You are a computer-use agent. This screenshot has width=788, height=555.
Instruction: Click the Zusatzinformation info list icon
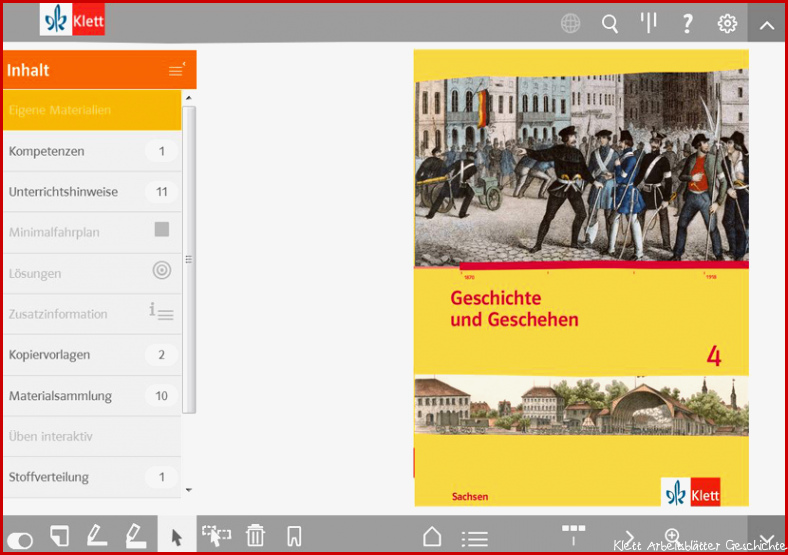click(x=161, y=312)
